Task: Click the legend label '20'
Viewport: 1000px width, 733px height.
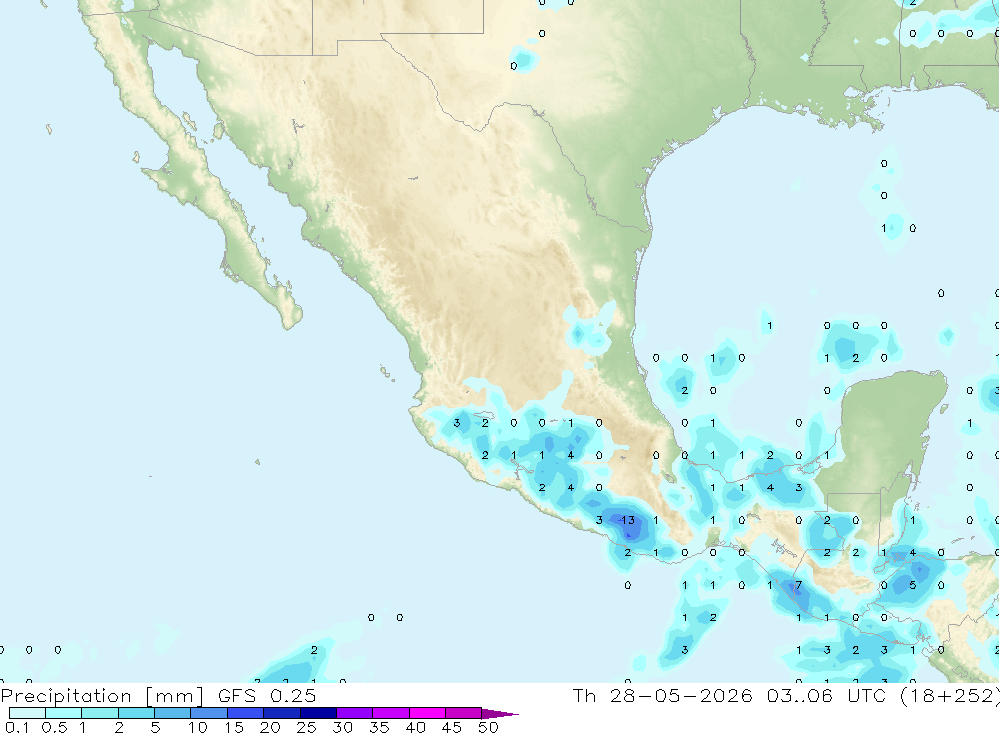Action: click(x=270, y=727)
